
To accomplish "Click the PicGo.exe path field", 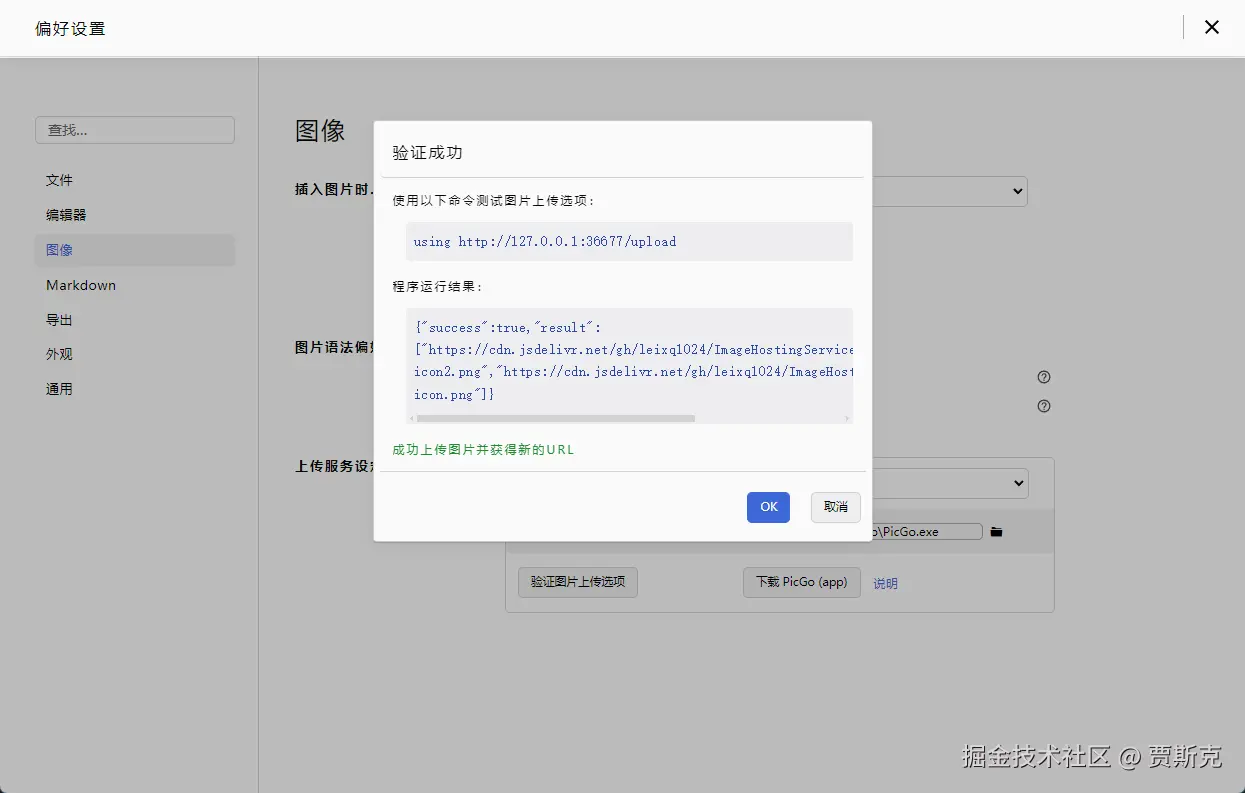I will click(x=927, y=532).
